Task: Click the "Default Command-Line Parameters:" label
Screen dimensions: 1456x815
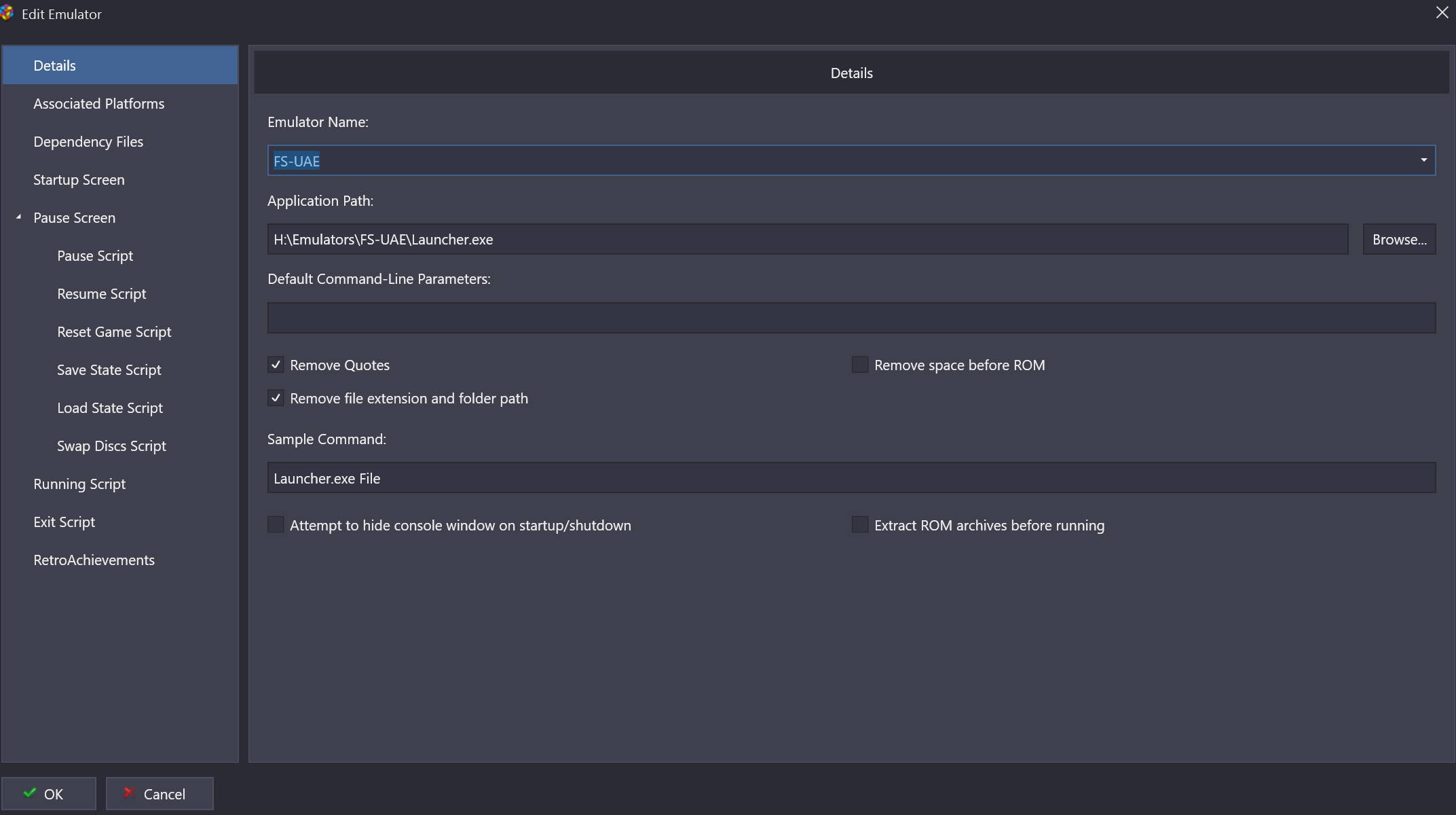Action: click(379, 278)
